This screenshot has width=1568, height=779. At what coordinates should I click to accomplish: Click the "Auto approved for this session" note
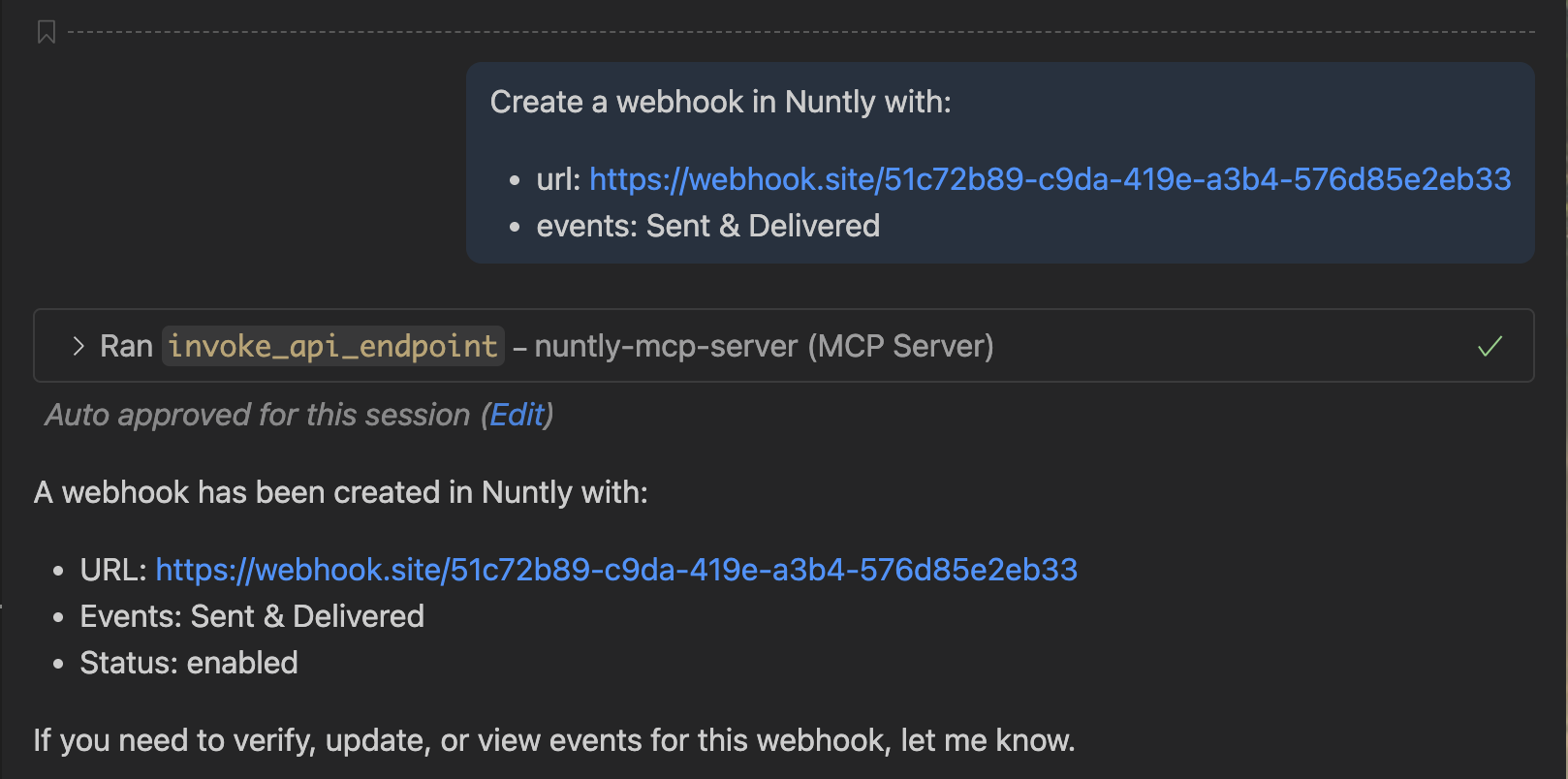point(257,415)
